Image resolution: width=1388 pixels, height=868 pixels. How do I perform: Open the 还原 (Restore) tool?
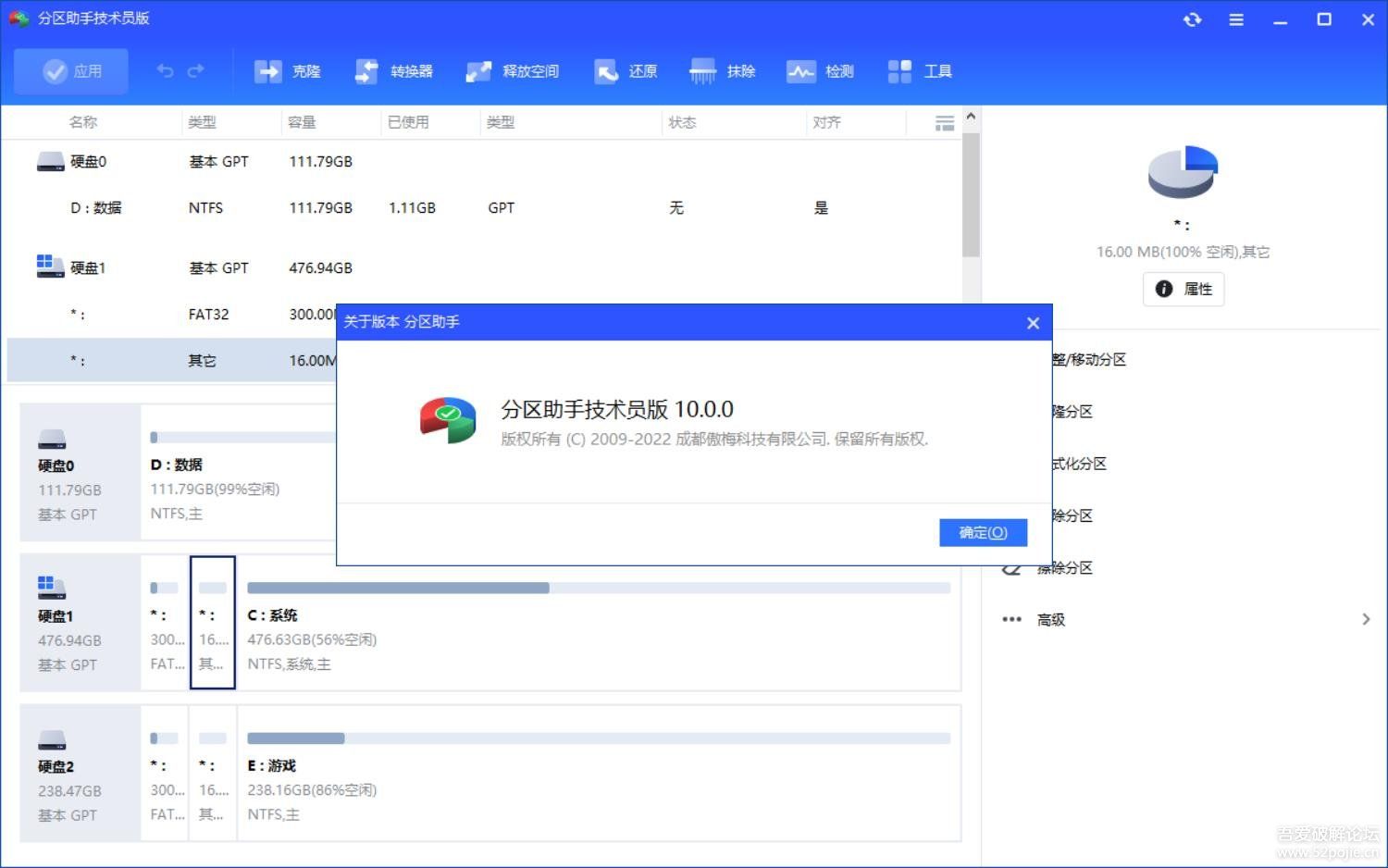coord(626,71)
